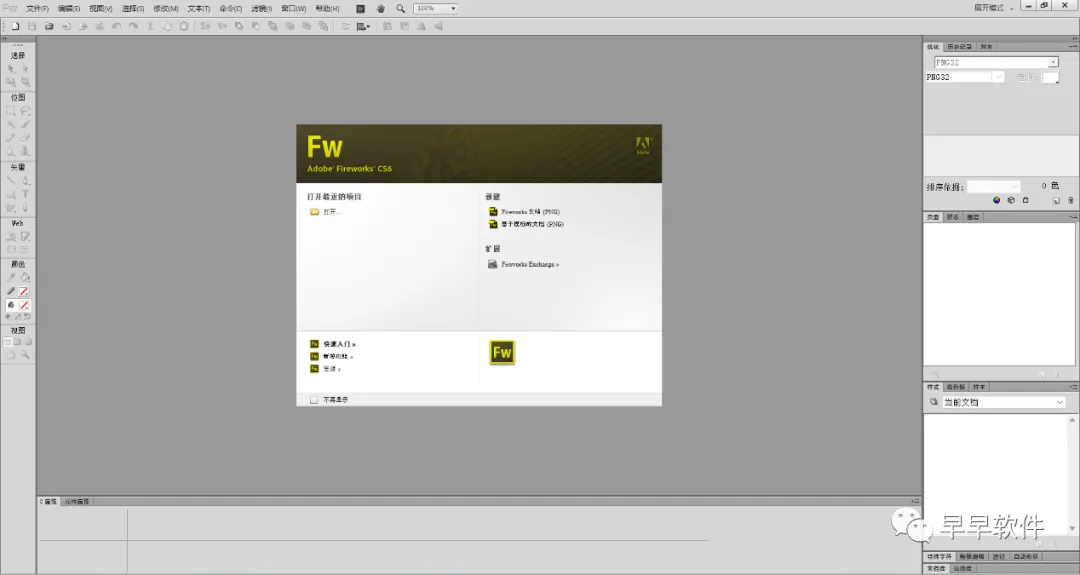Screen dimensions: 1080x575
Task: Switch to the 路径 tab
Action: pos(999,556)
